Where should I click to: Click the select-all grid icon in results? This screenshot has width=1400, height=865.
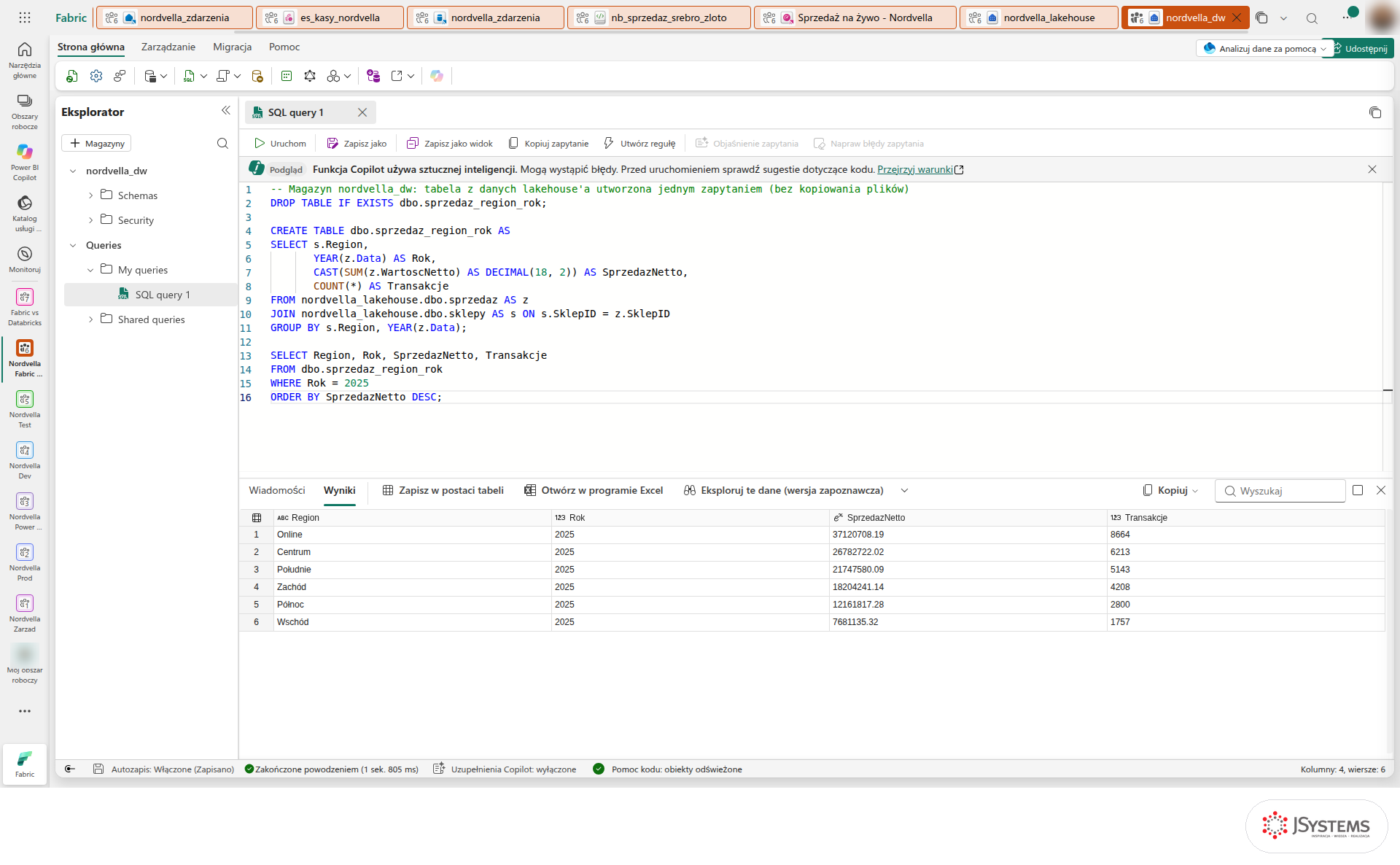257,518
